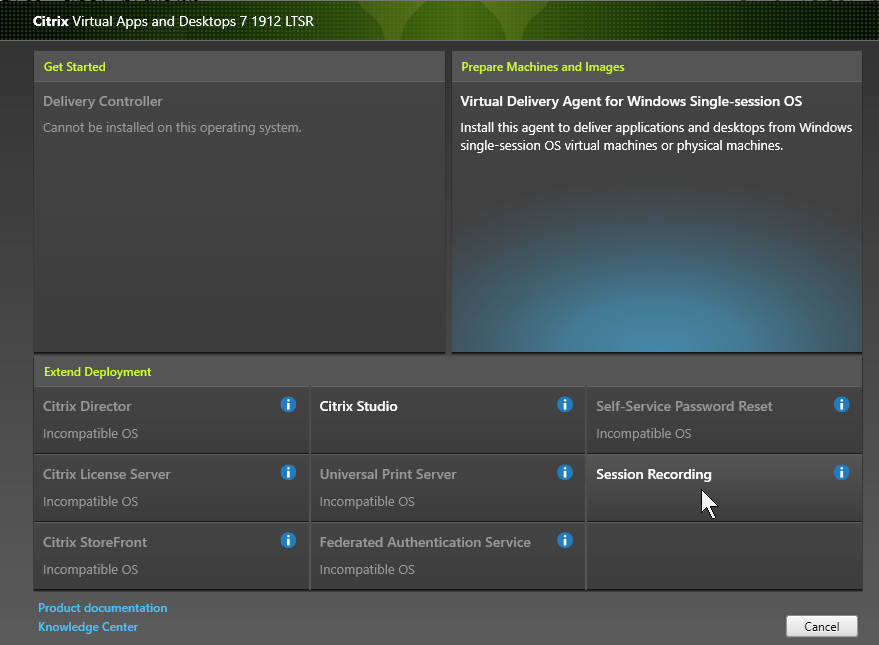Click the Citrix Studio tile title
The width and height of the screenshot is (879, 645).
(x=358, y=406)
